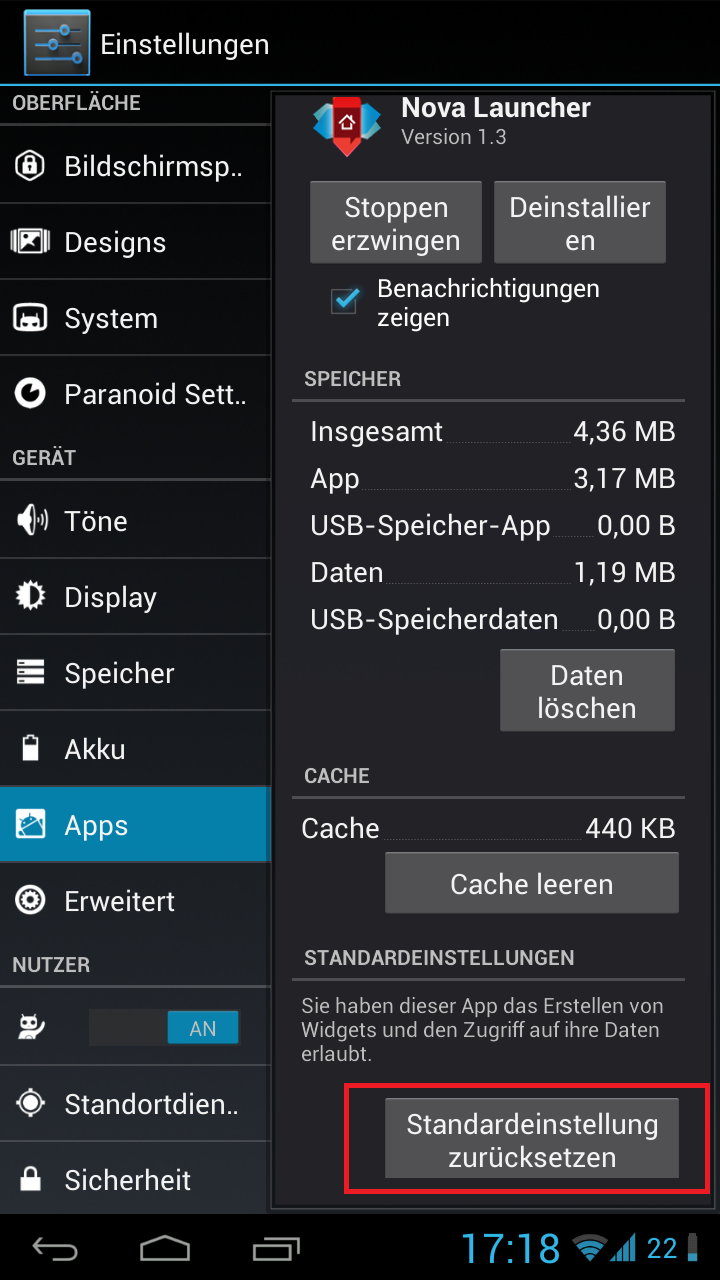Image resolution: width=720 pixels, height=1280 pixels.
Task: Tap Daten löschen button
Action: coord(587,691)
